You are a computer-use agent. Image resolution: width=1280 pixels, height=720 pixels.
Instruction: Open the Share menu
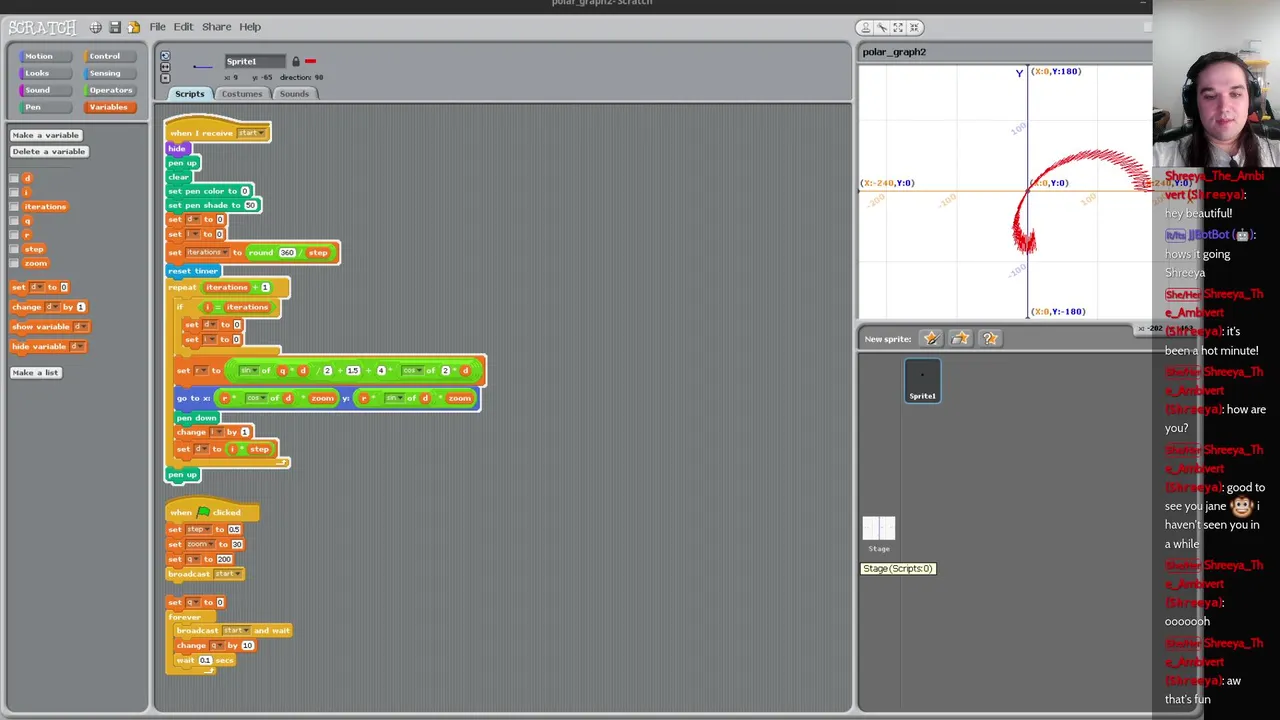[x=216, y=27]
